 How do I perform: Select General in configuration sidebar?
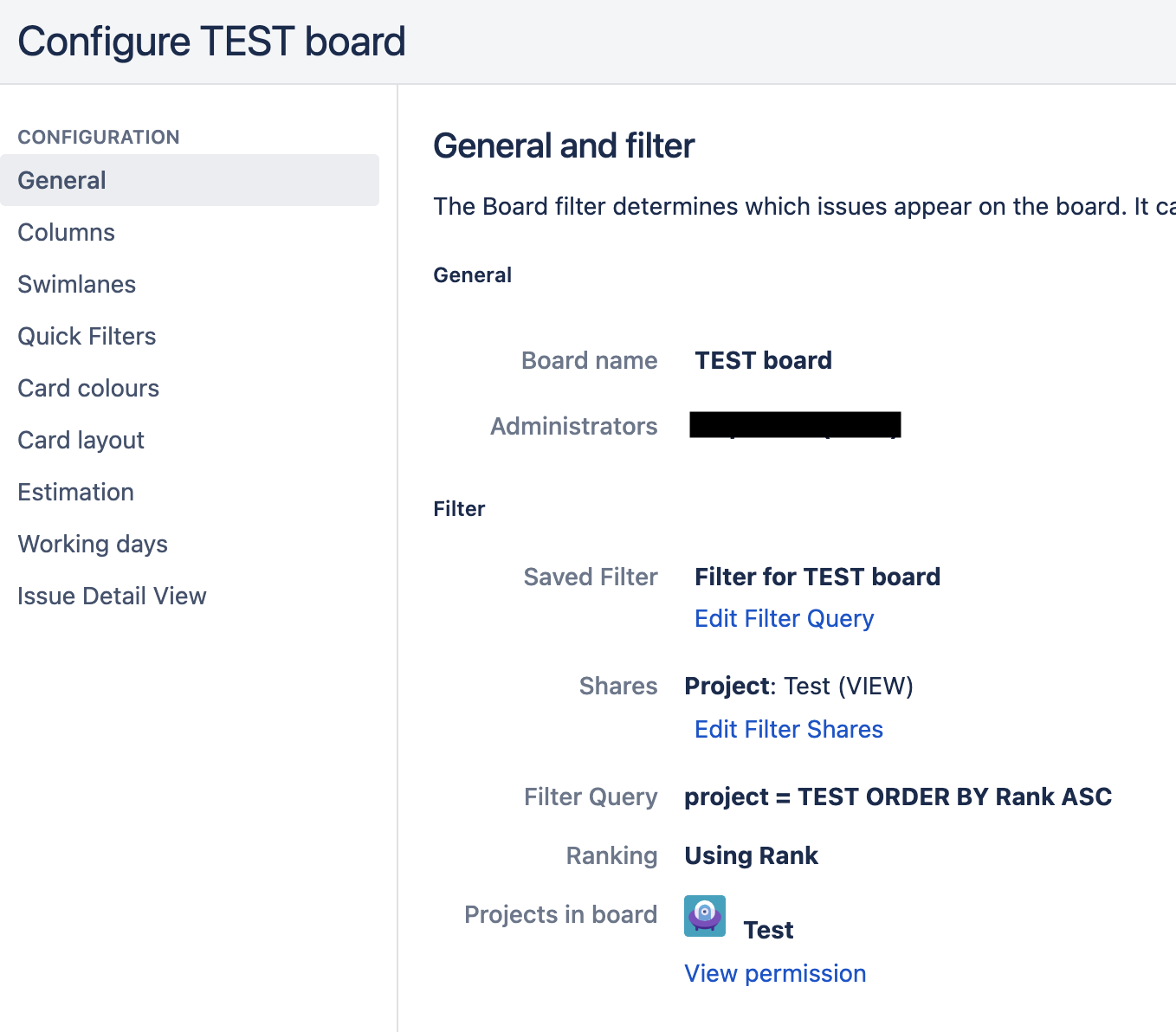(62, 180)
